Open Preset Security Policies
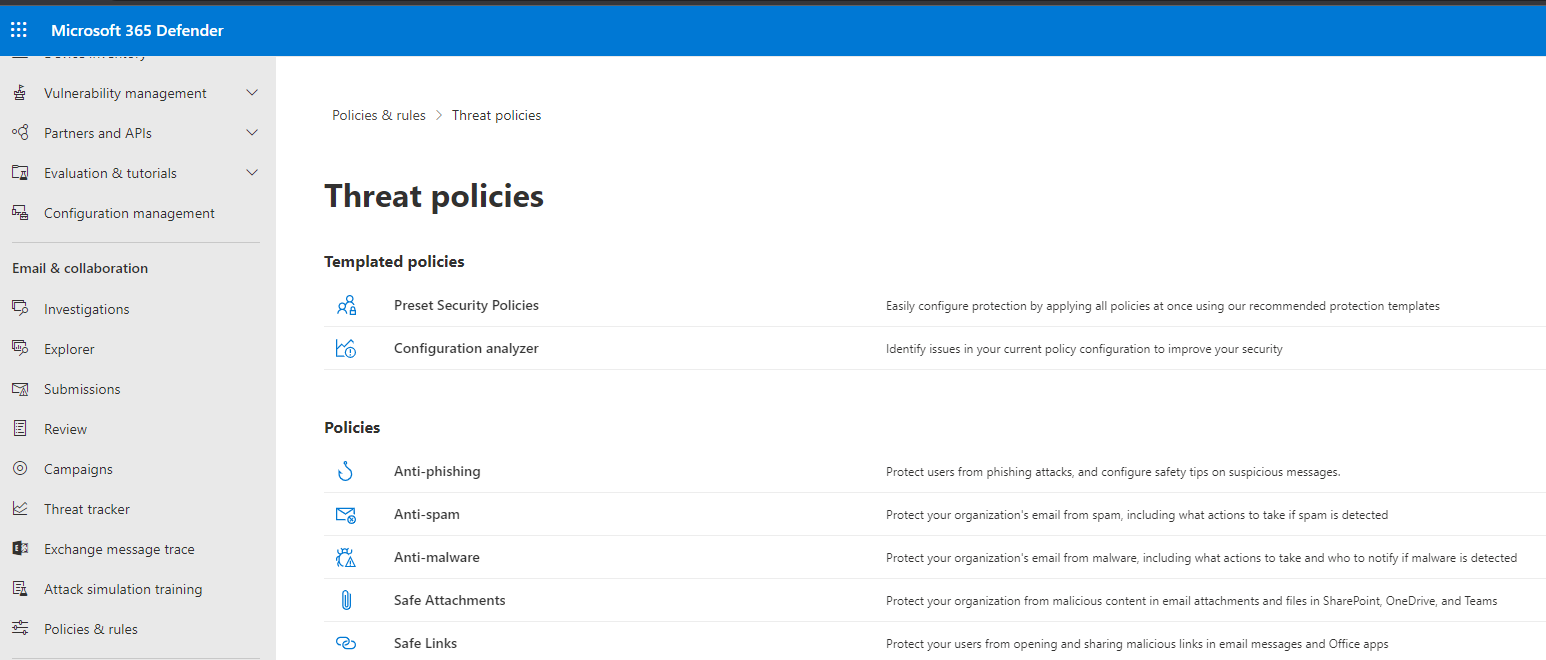 pyautogui.click(x=466, y=305)
